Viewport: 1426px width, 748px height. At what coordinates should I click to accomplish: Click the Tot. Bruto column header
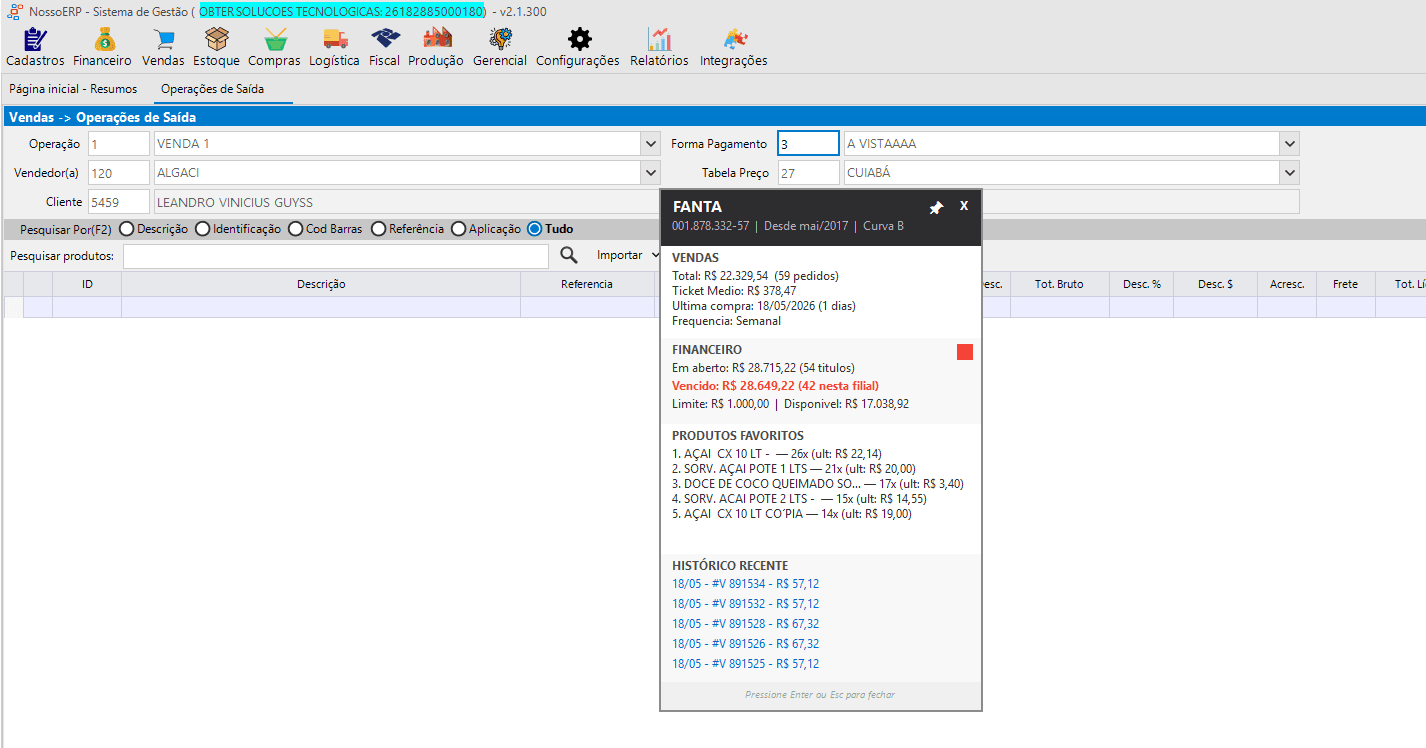1059,284
